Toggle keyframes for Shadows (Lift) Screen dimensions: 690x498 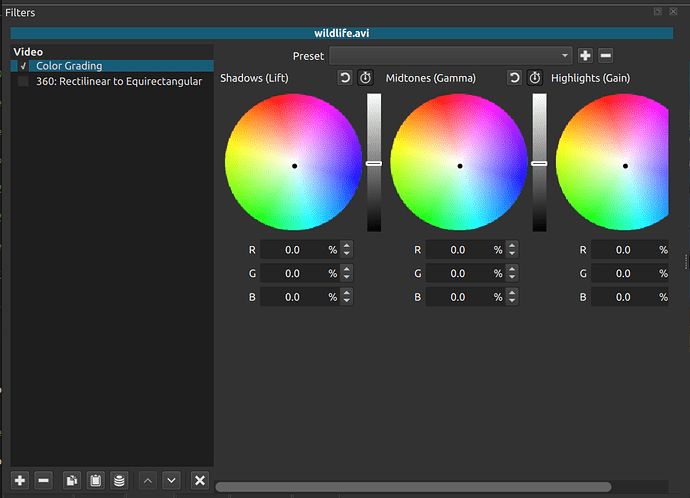click(x=365, y=78)
